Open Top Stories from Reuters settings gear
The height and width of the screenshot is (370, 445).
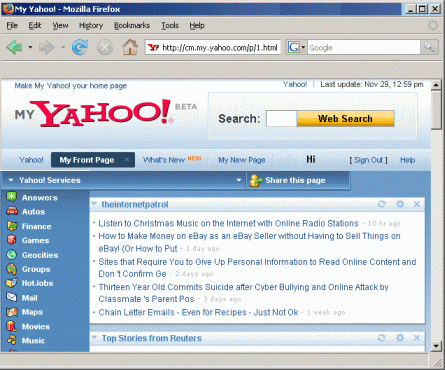click(400, 338)
